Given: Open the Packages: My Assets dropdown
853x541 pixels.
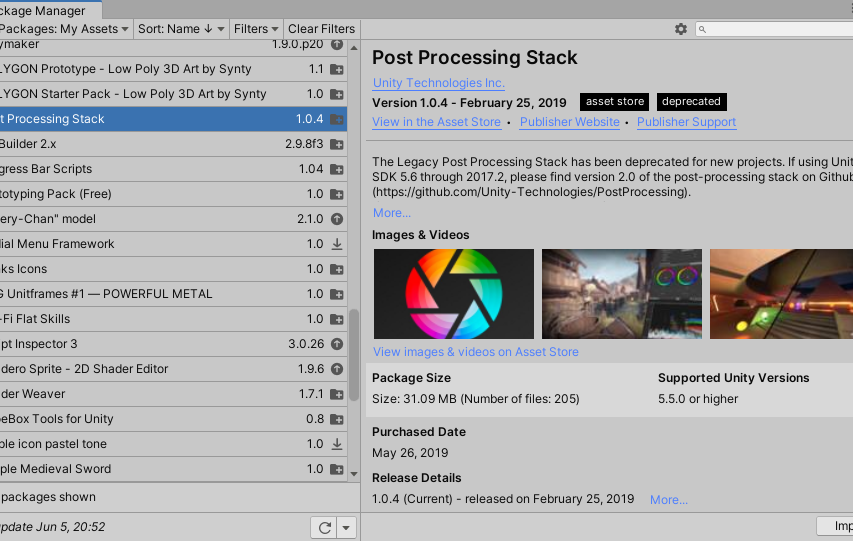Looking at the screenshot, I should (x=64, y=29).
